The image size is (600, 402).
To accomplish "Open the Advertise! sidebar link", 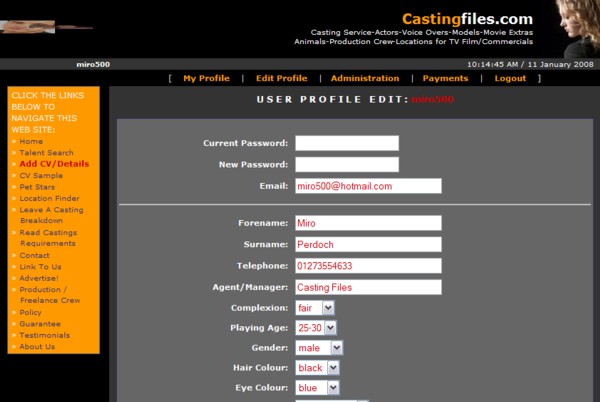I will tap(39, 278).
